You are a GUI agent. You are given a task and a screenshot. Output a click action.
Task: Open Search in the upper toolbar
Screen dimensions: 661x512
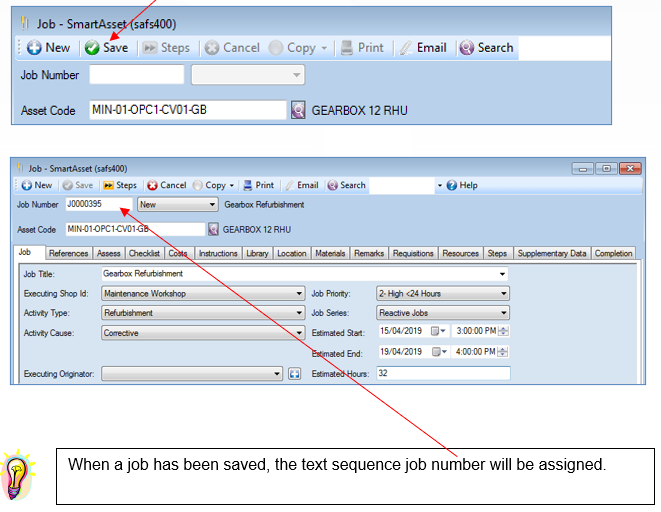tap(486, 48)
